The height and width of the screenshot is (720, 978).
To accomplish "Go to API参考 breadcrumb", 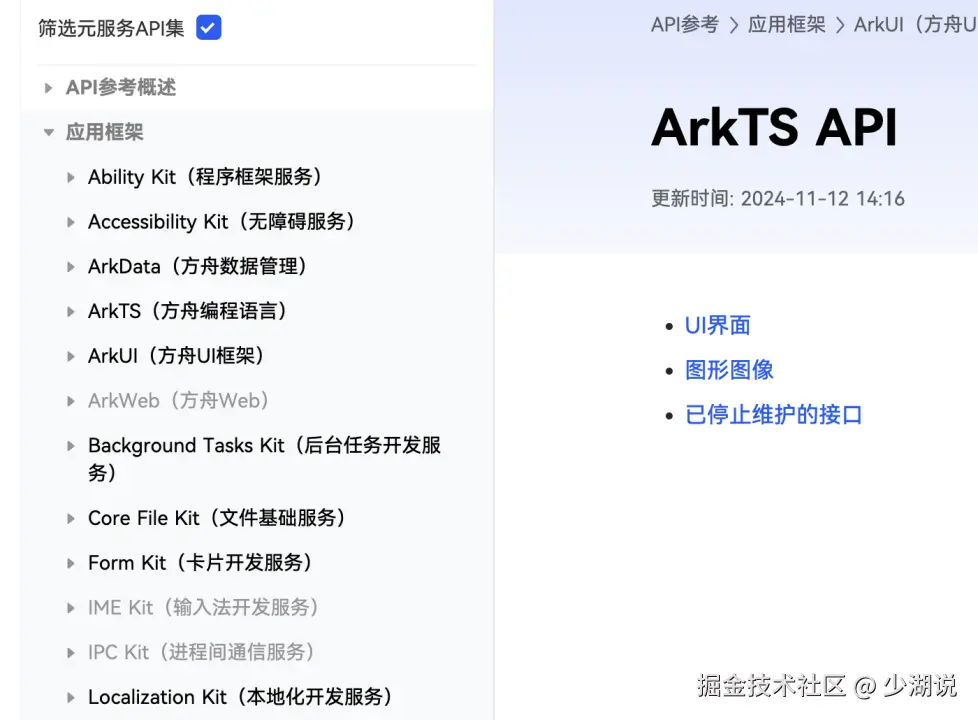I will click(x=685, y=25).
